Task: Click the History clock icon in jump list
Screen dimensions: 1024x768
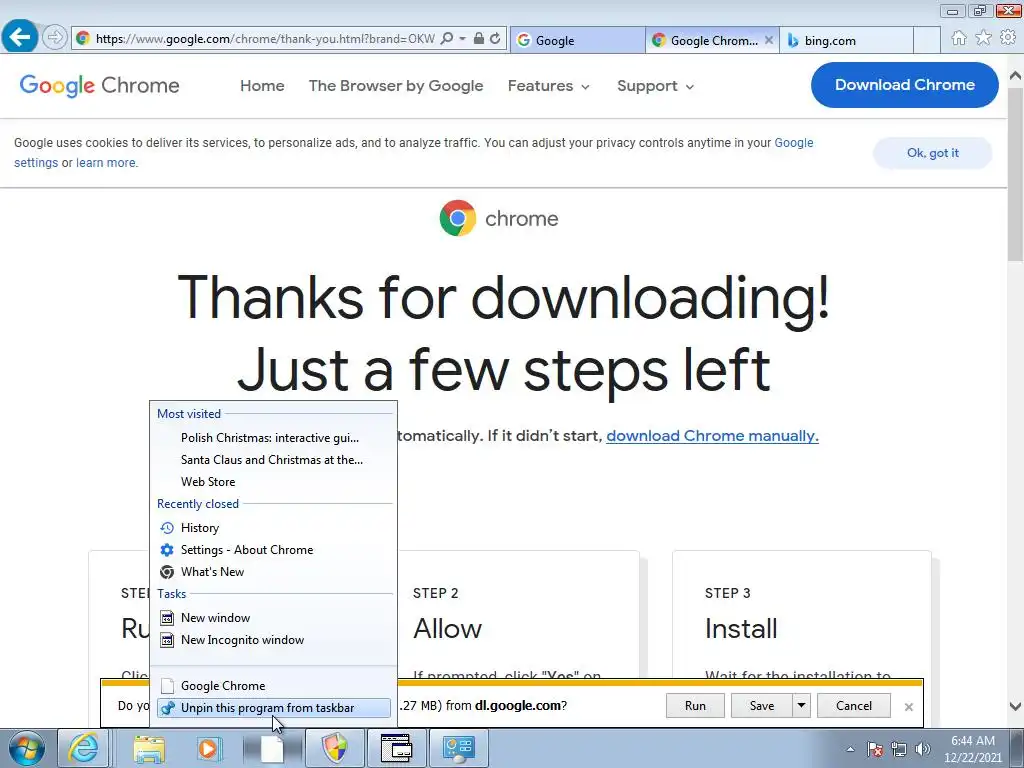Action: pyautogui.click(x=167, y=528)
